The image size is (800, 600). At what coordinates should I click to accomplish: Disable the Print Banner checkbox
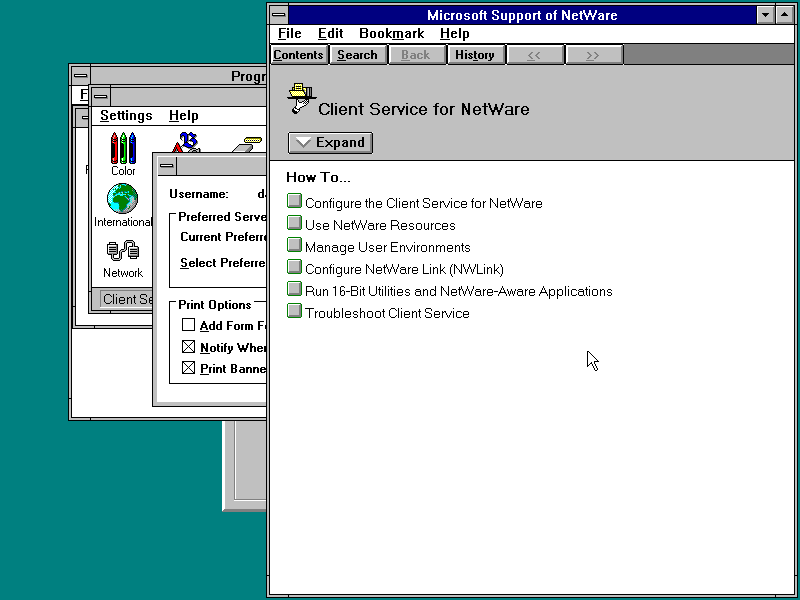189,368
